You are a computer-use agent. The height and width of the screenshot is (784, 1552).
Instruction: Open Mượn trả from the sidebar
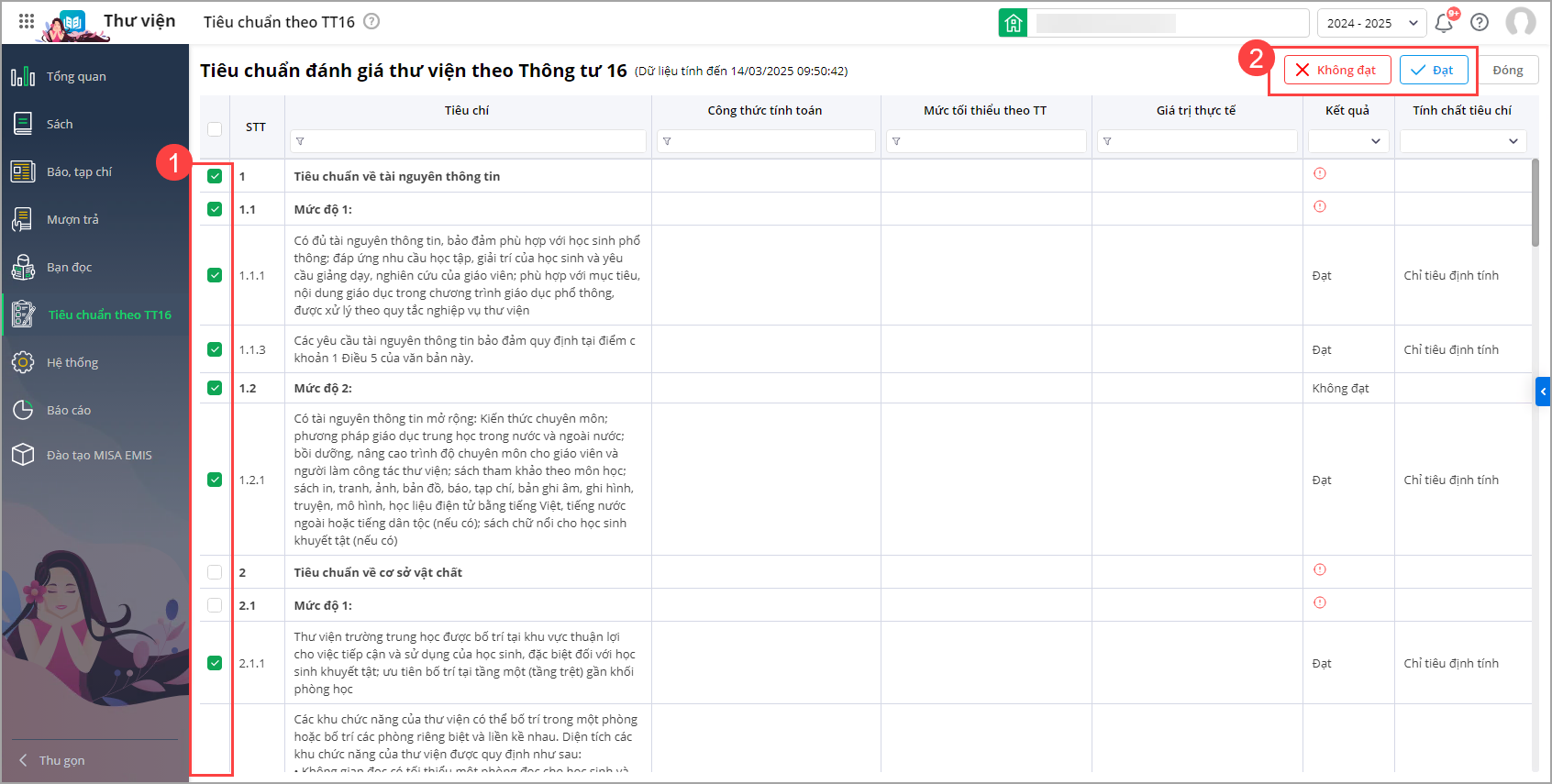pyautogui.click(x=72, y=219)
